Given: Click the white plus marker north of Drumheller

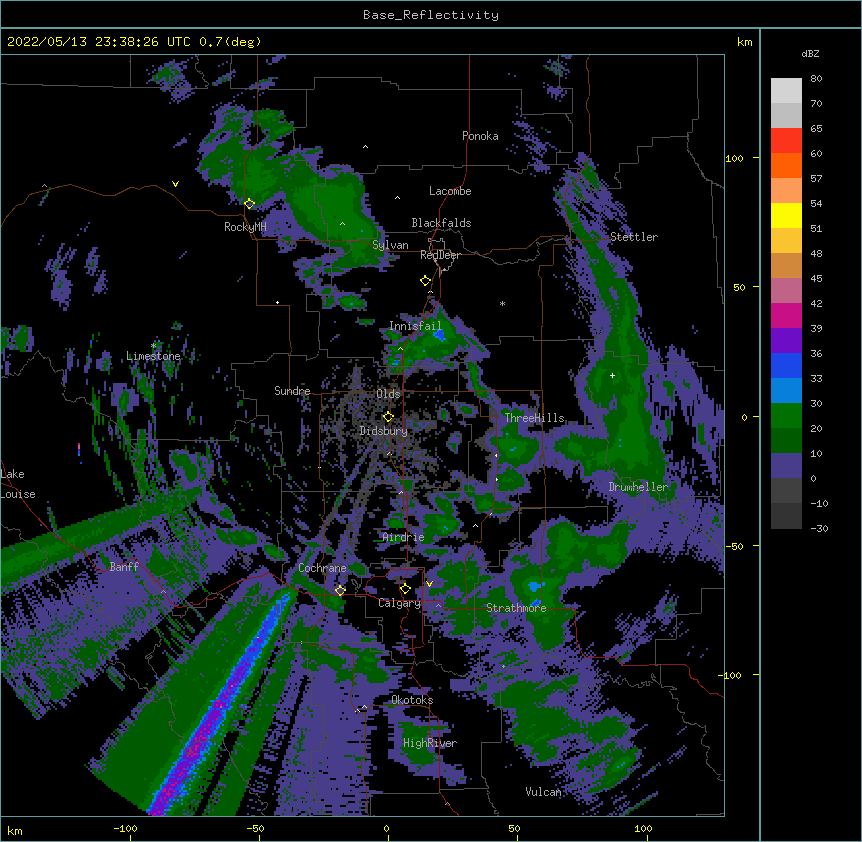Looking at the screenshot, I should coord(612,375).
